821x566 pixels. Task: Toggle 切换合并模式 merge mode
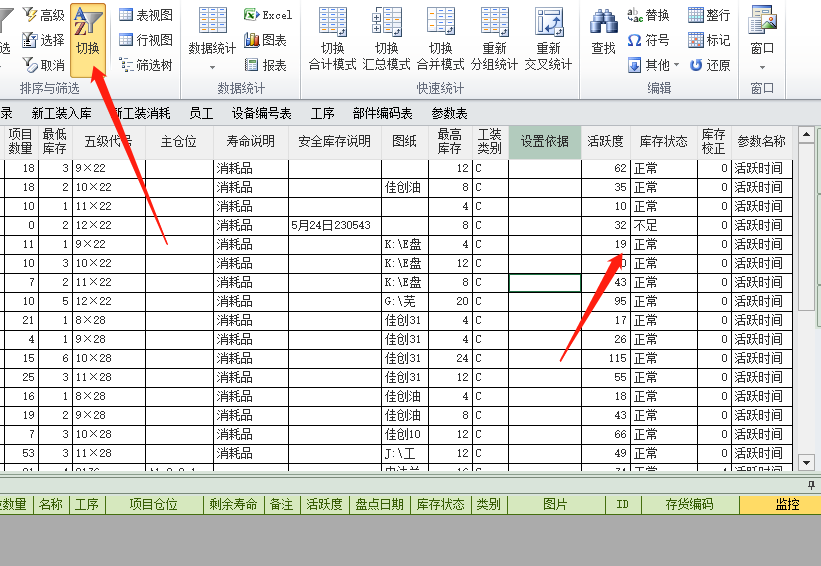tap(440, 38)
